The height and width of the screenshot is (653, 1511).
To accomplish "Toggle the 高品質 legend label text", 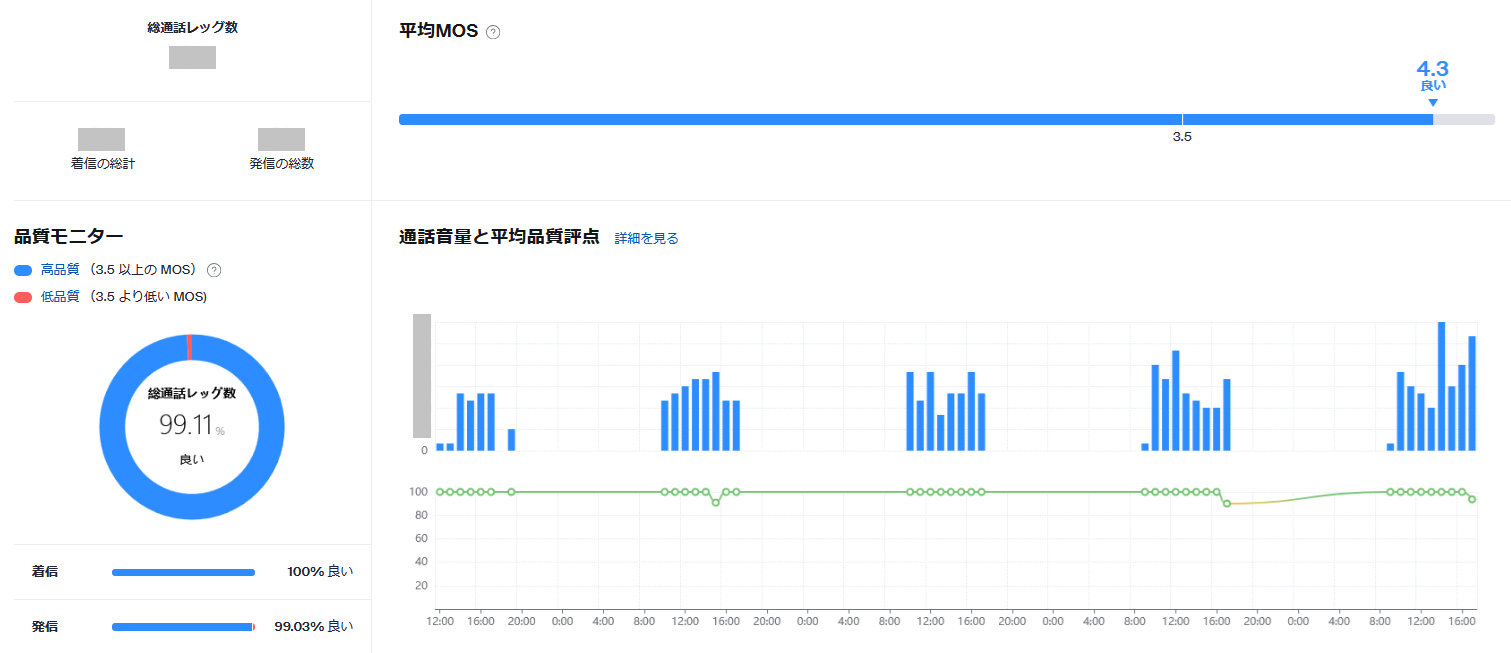I will click(60, 270).
